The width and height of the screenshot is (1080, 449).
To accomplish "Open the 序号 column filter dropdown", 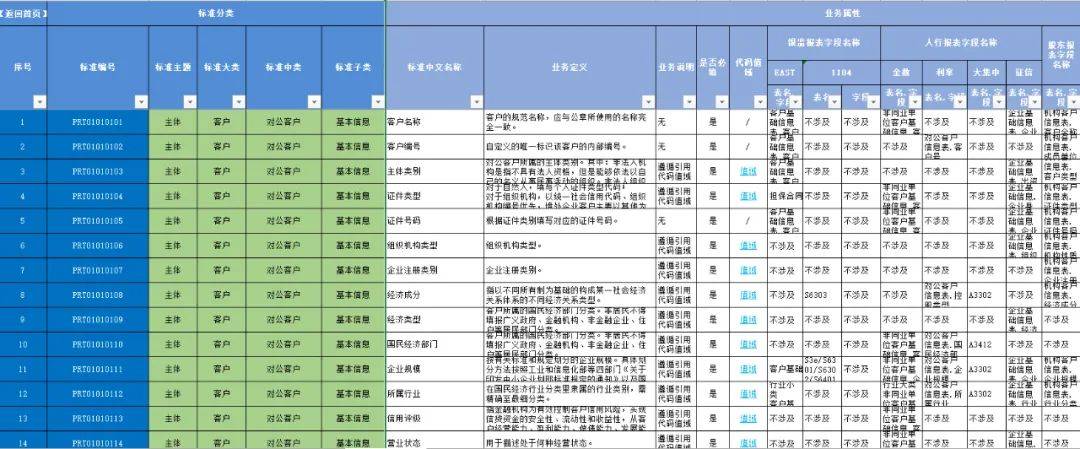I will pyautogui.click(x=40, y=102).
